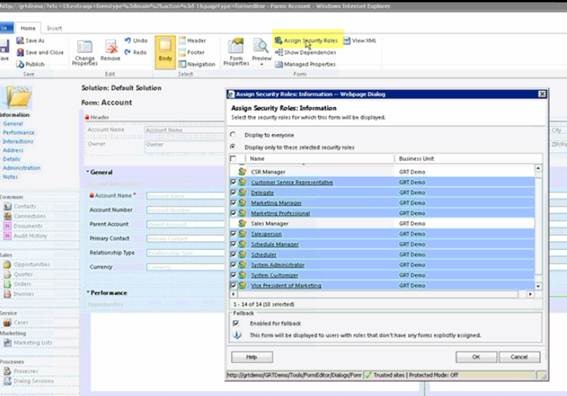Uncheck the Marketing Manager role checkbox
Screen dimensions: 567x396
233,203
